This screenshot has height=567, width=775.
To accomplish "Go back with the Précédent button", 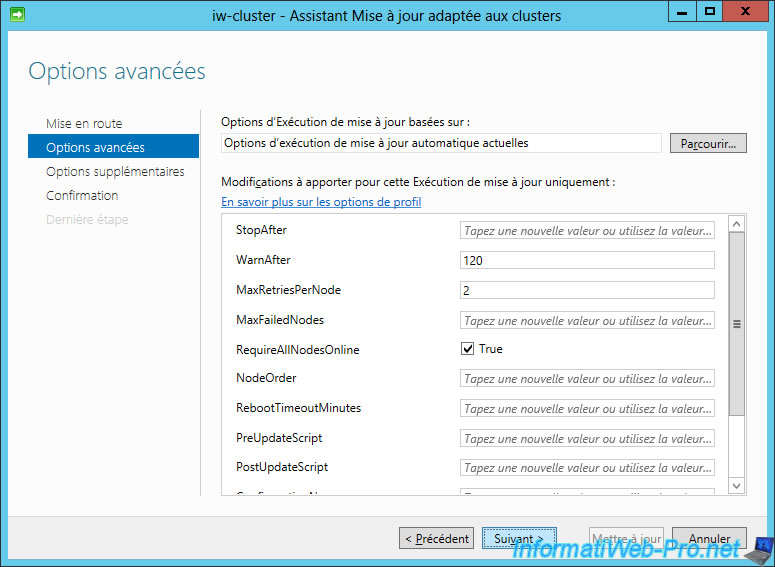I will (x=436, y=538).
